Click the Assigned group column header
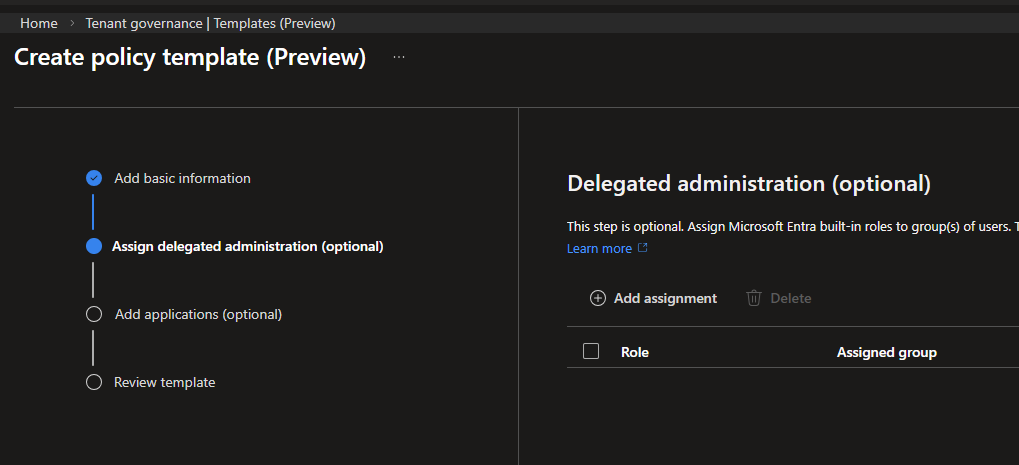1019x465 pixels. pyautogui.click(x=886, y=352)
